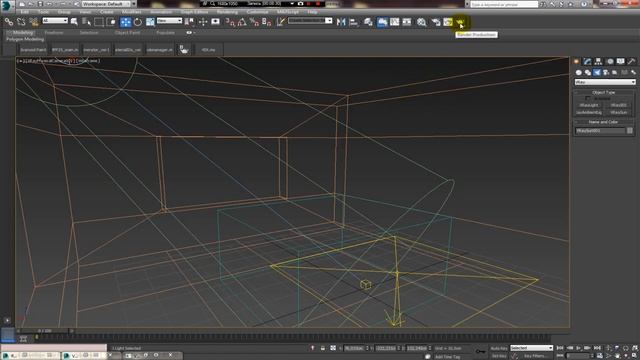The image size is (640, 360).
Task: Open the Layer Manager
Action: point(368,22)
